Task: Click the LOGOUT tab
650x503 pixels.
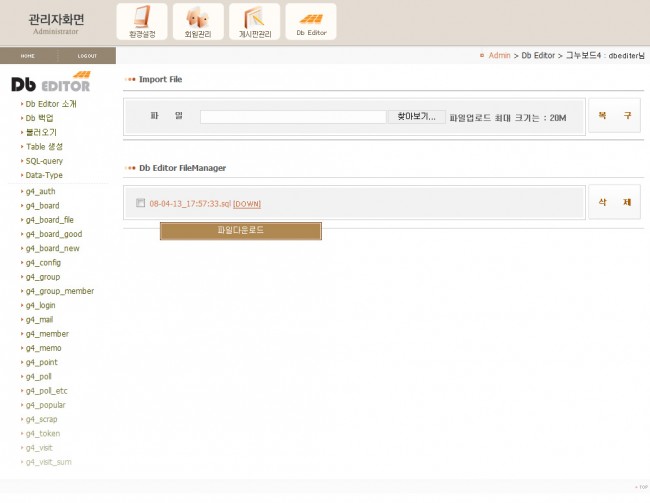Action: click(86, 56)
